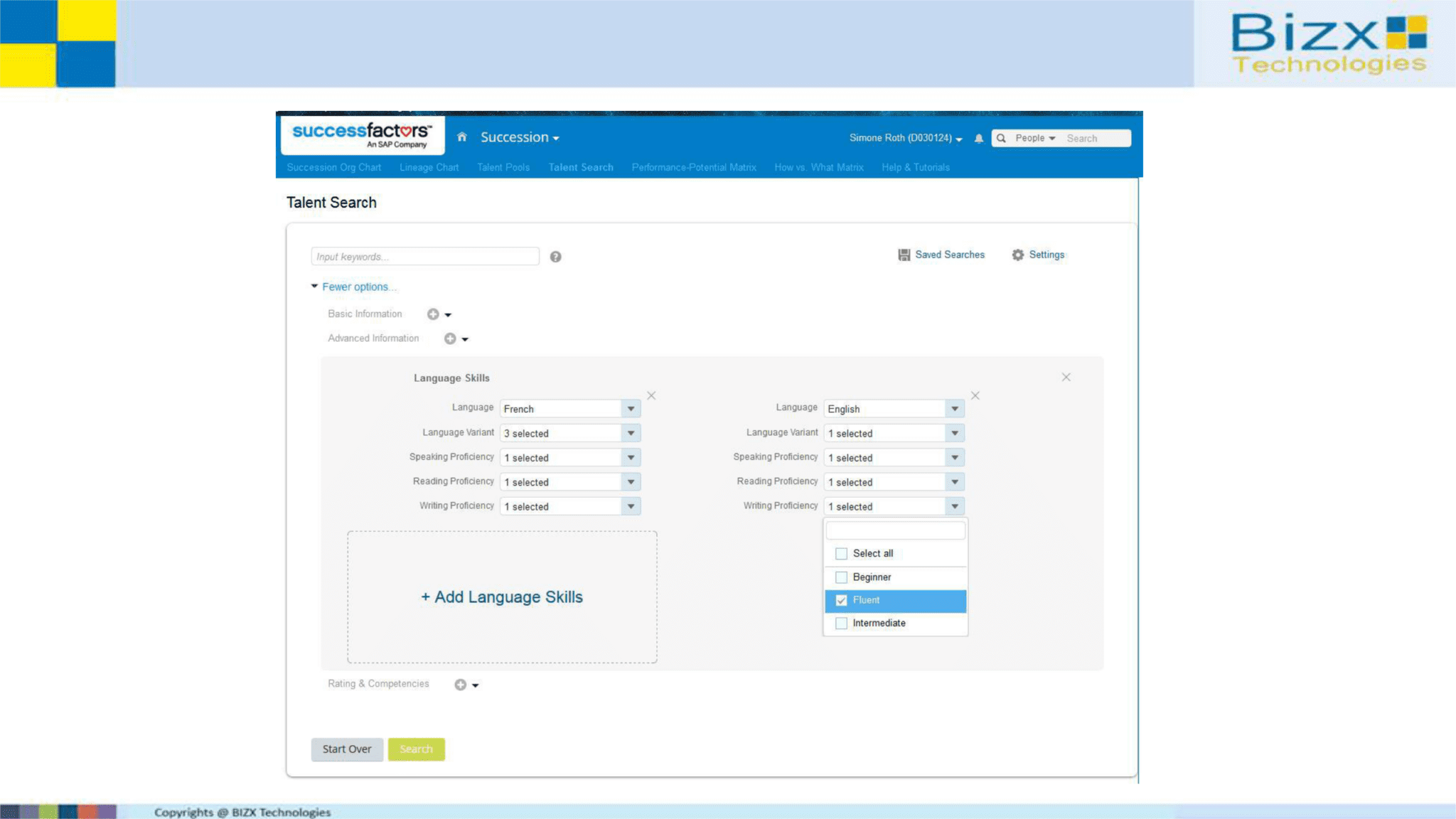The image size is (1456, 819).
Task: Click the plus icon beside Basic Information
Action: pyautogui.click(x=433, y=314)
